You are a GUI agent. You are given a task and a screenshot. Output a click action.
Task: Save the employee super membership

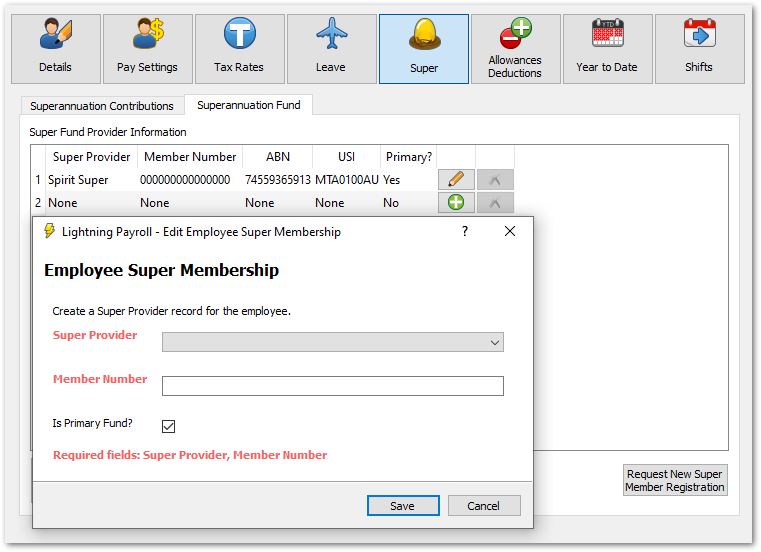coord(403,506)
